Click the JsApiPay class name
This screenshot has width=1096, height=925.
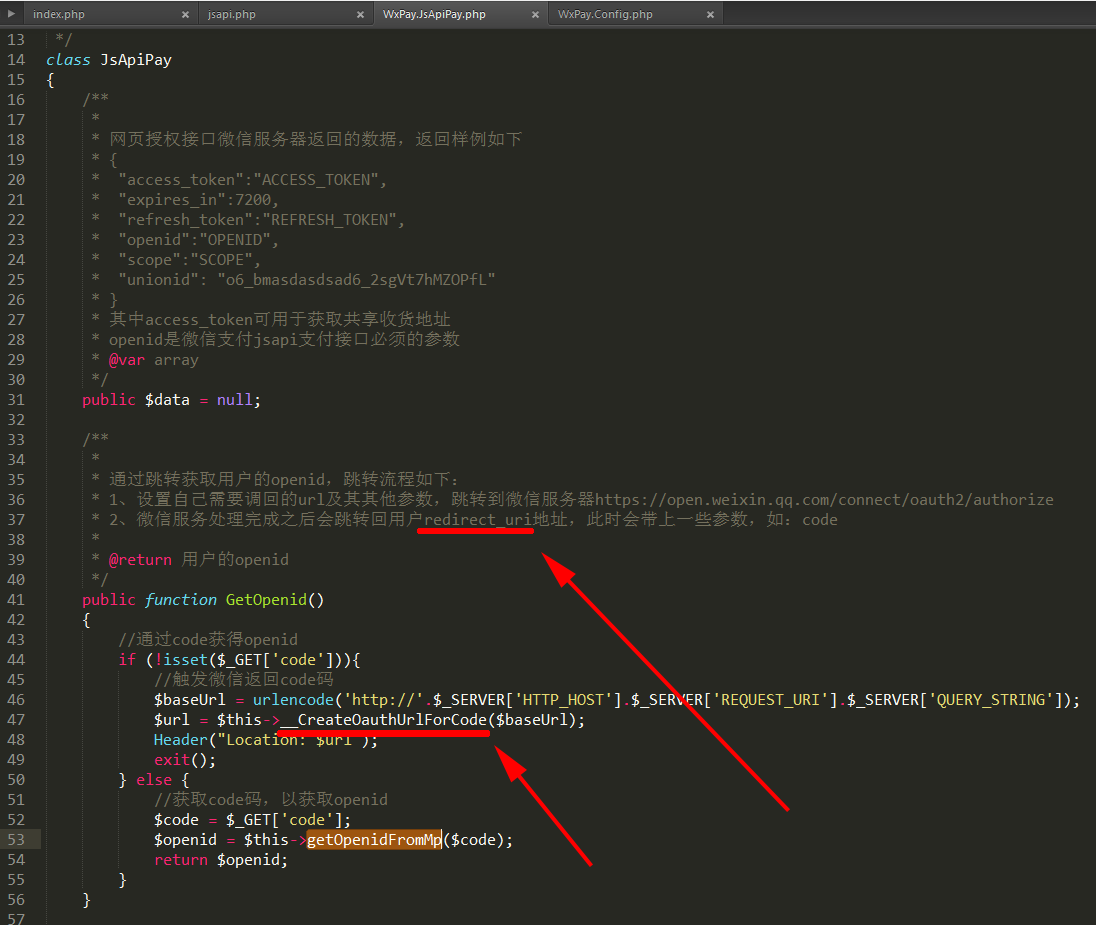pyautogui.click(x=136, y=60)
